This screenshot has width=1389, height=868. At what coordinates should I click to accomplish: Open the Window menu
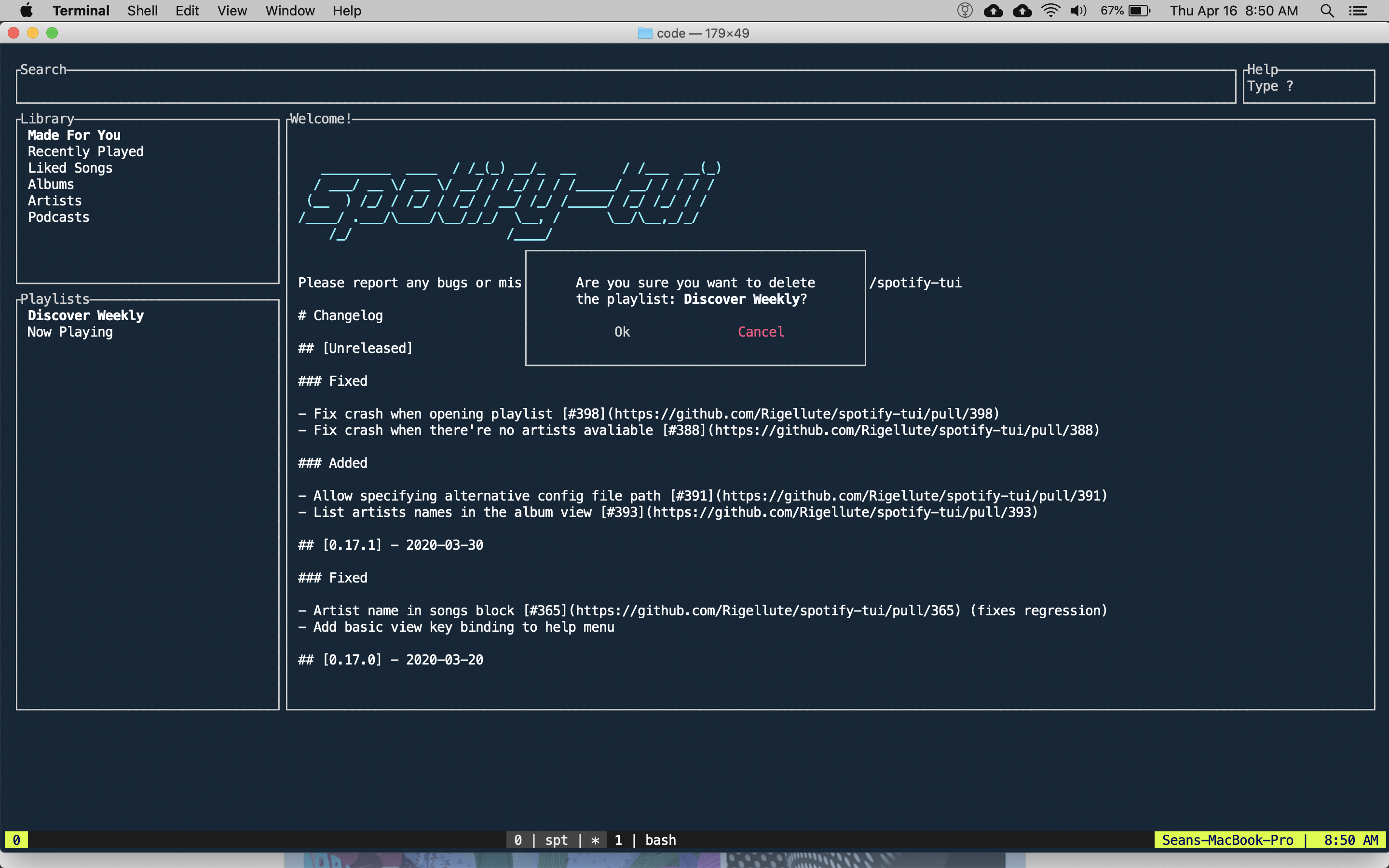(x=289, y=11)
